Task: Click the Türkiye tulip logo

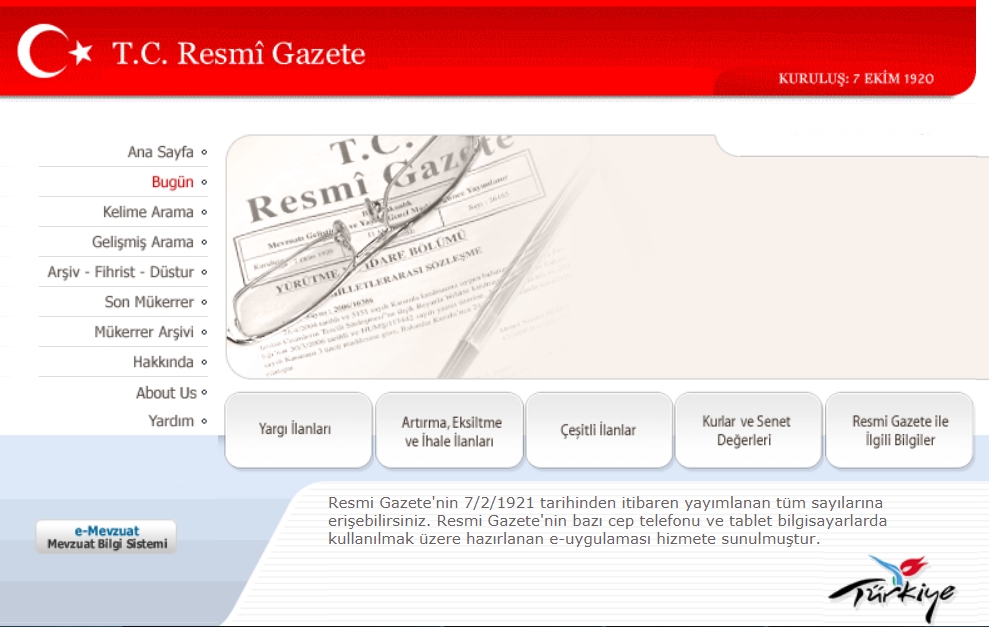Action: pos(892,587)
